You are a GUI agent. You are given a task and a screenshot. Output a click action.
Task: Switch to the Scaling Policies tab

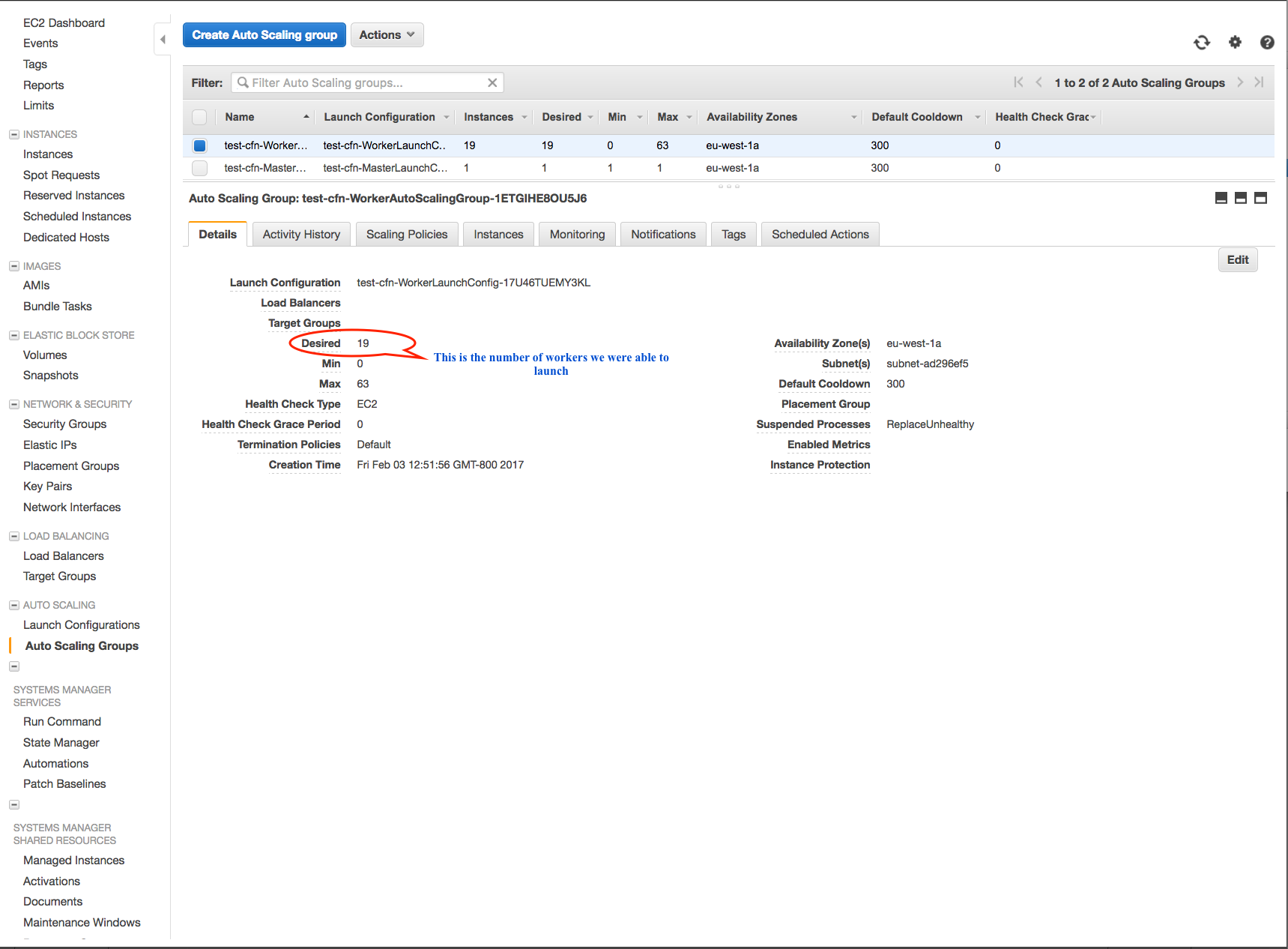(407, 234)
